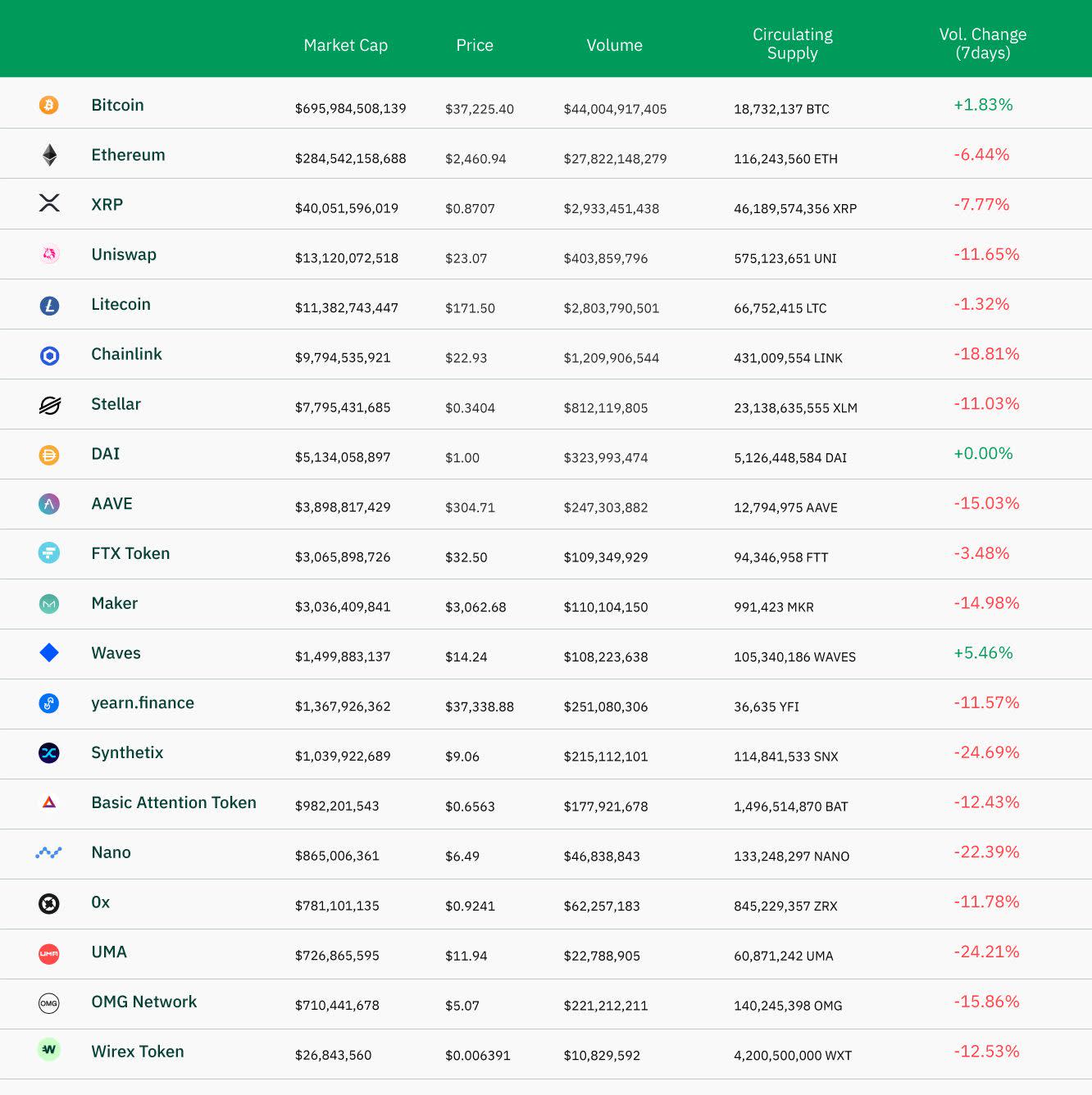Click the Wirex Token green icon
Image resolution: width=1092 pixels, height=1095 pixels.
[x=49, y=1050]
